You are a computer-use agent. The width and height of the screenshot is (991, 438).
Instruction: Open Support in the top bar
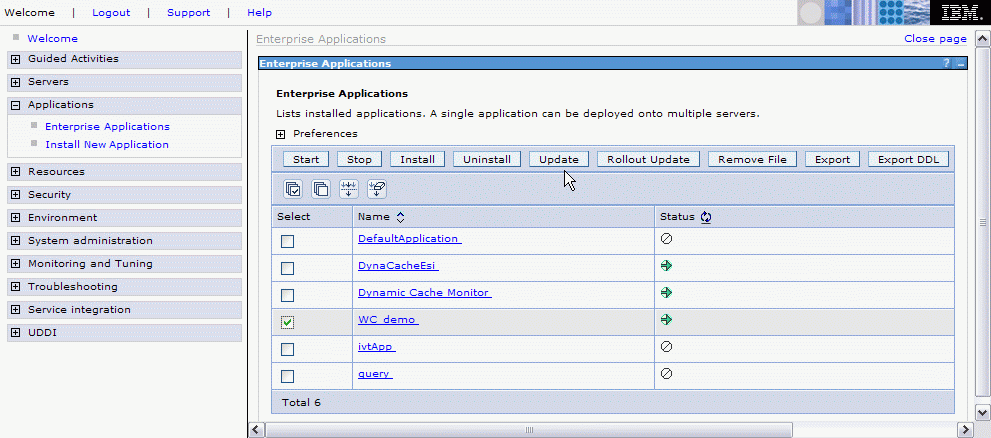pos(188,13)
